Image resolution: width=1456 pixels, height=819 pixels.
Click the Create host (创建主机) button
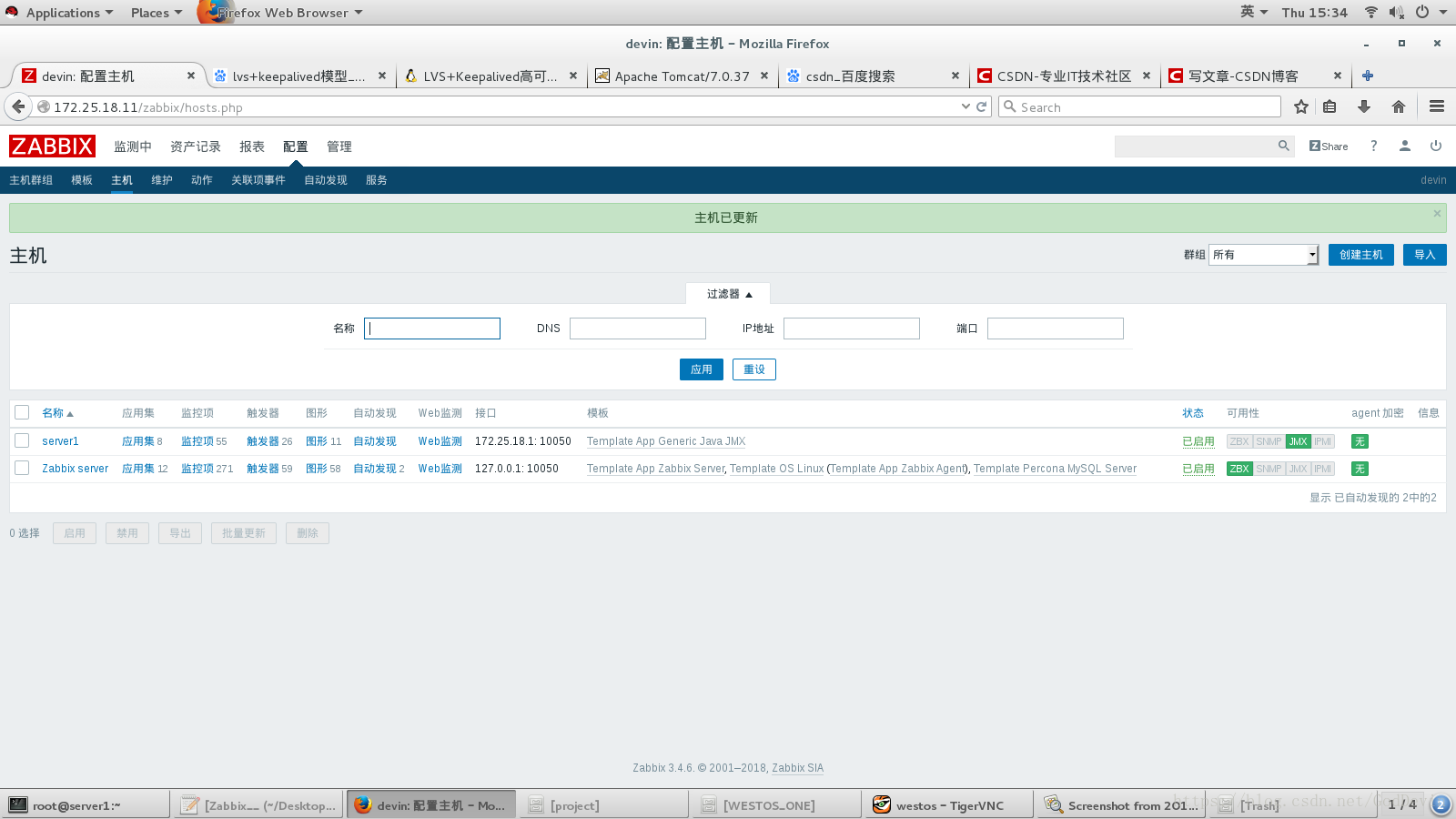point(1361,255)
